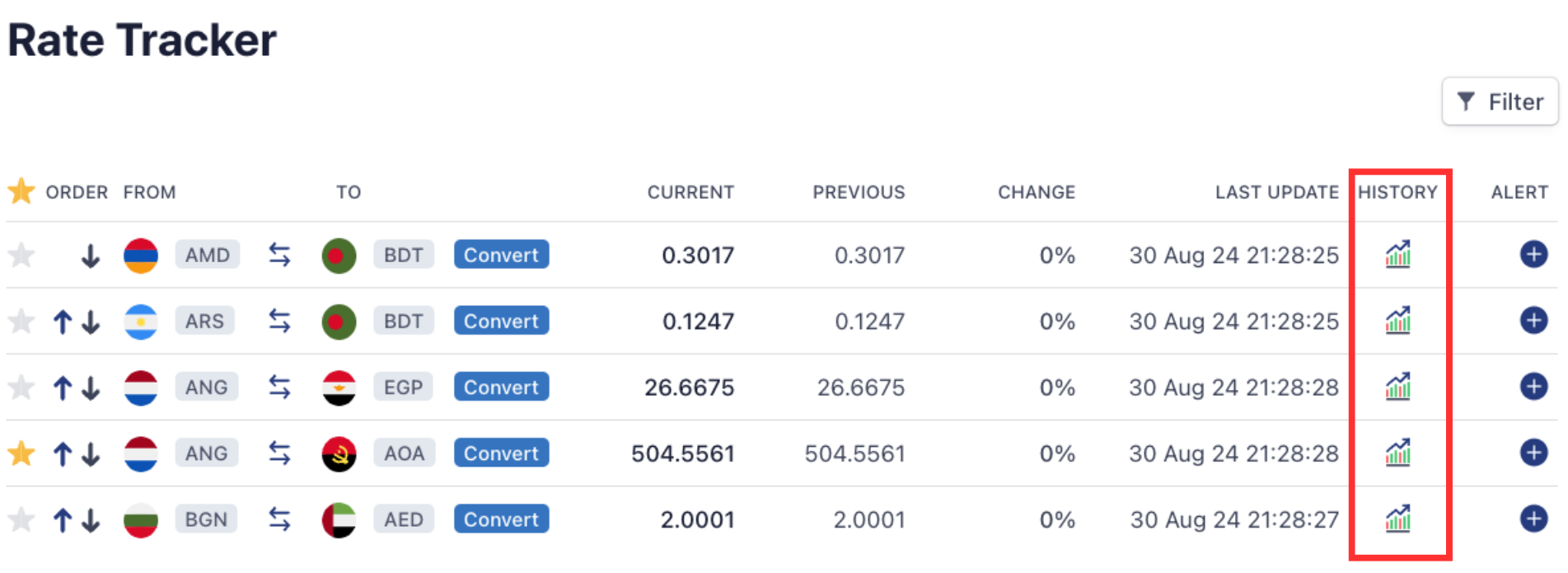
Task: Click the LAST UPDATE column header
Action: tap(1276, 192)
